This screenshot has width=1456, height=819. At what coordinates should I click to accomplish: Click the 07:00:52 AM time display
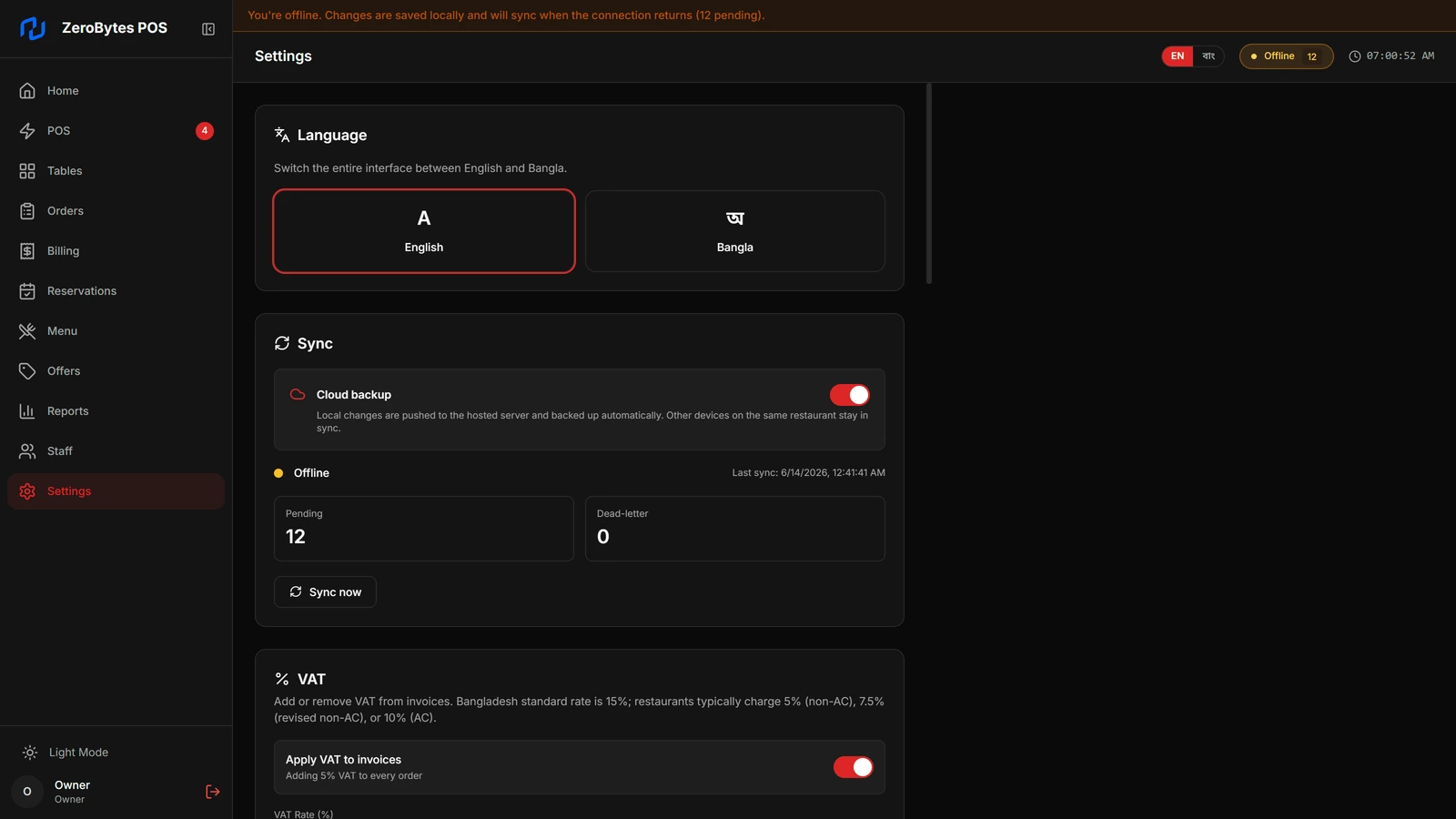click(x=1400, y=56)
